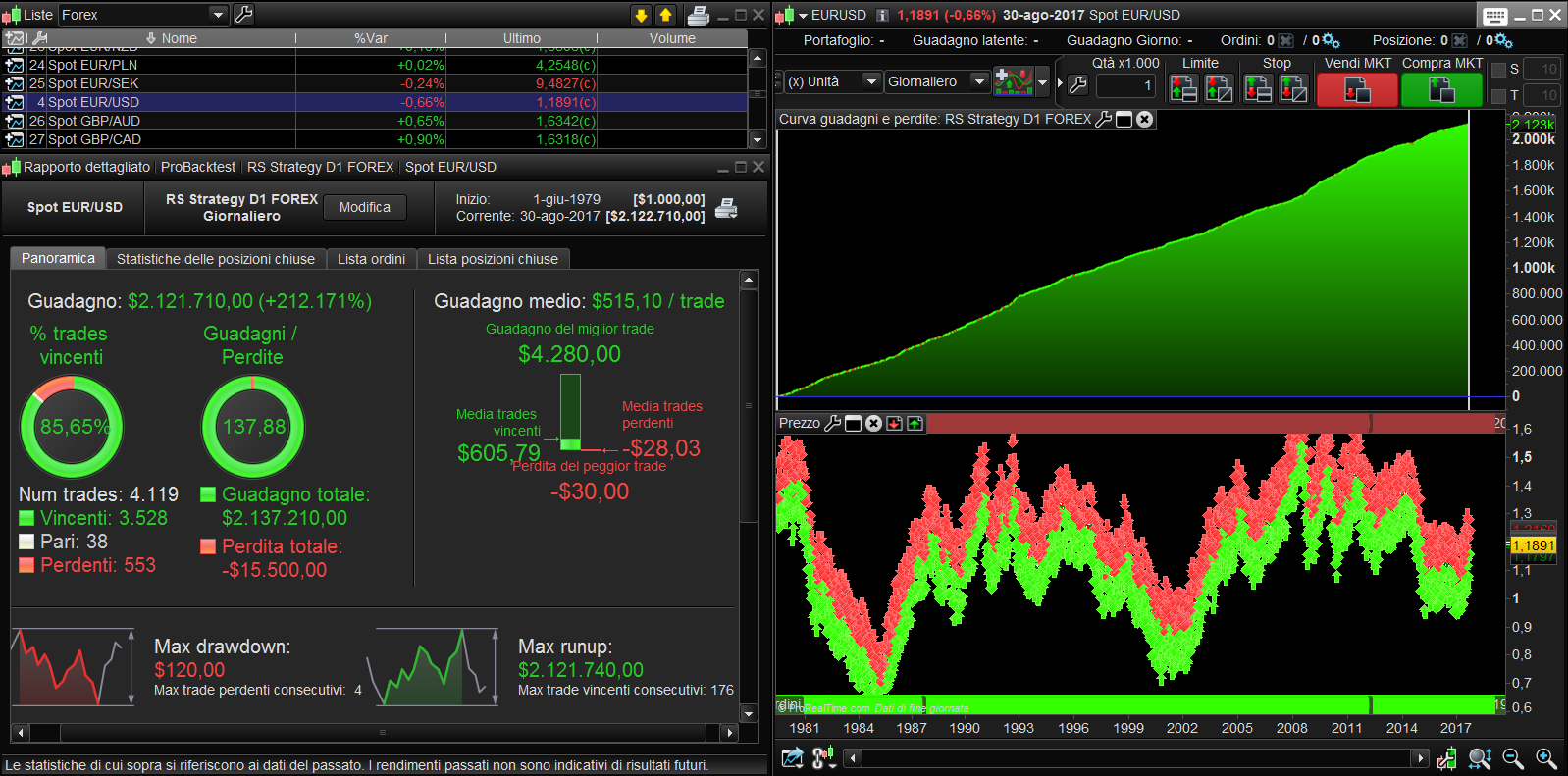Maximize the Curva guadagni e perdite panel
This screenshot has width=1568, height=776.
click(1124, 119)
